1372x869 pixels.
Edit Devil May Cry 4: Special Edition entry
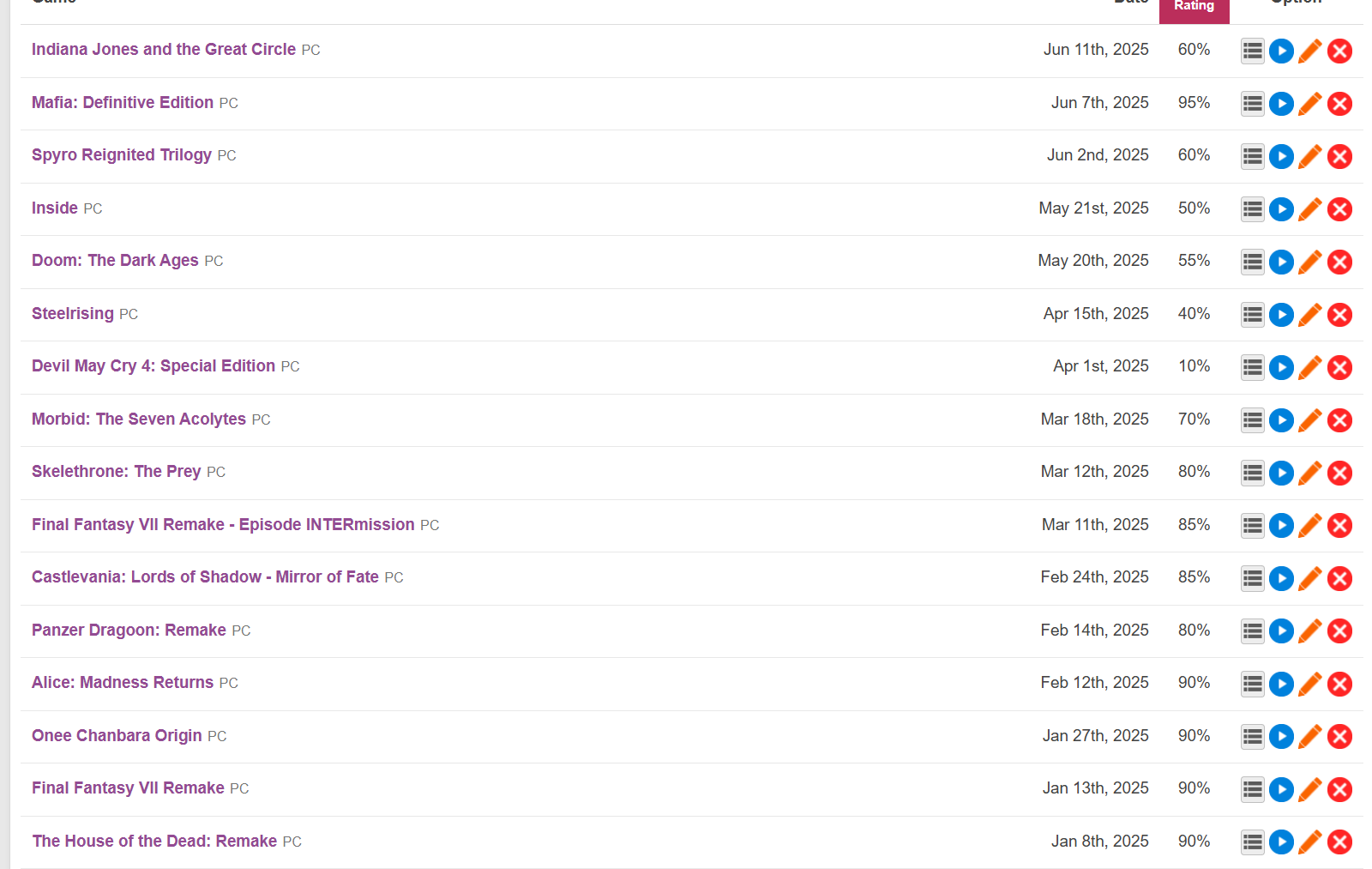(1310, 368)
